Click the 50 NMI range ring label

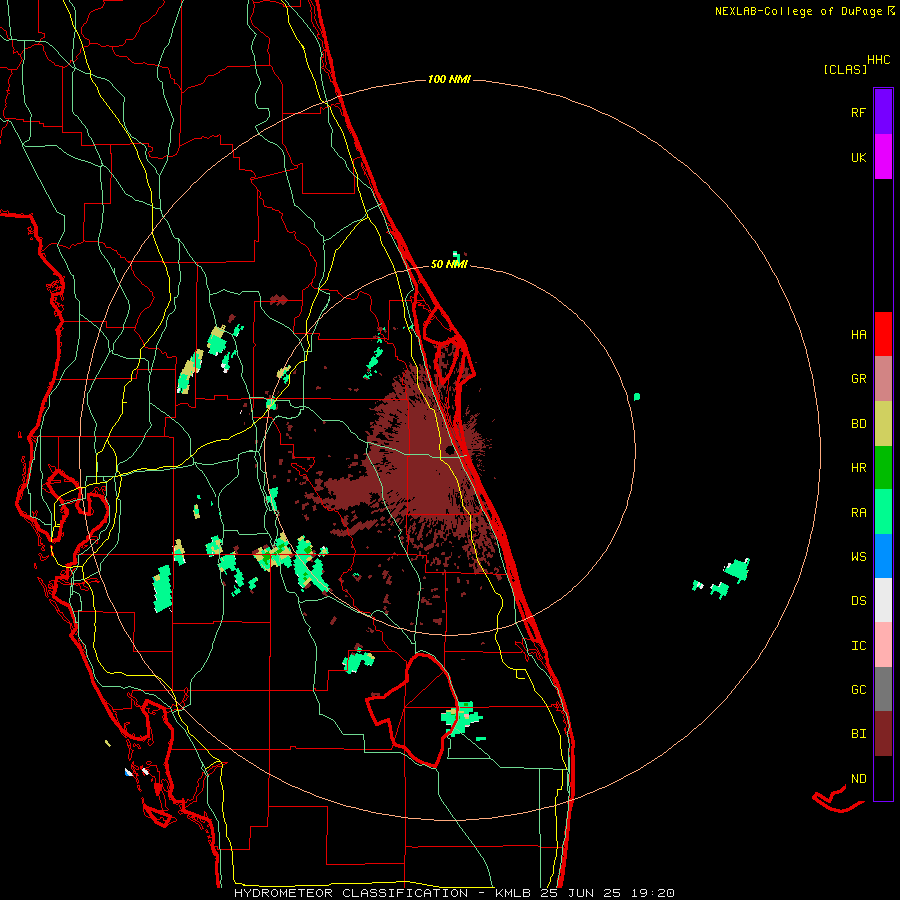[449, 264]
